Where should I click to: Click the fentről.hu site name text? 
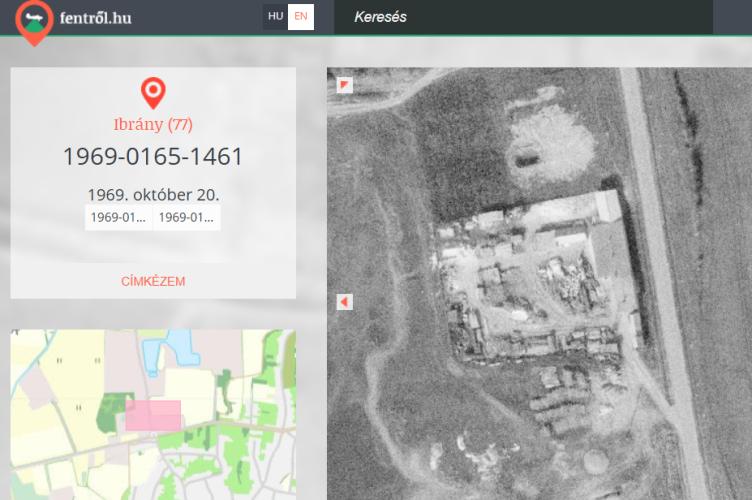pos(95,18)
